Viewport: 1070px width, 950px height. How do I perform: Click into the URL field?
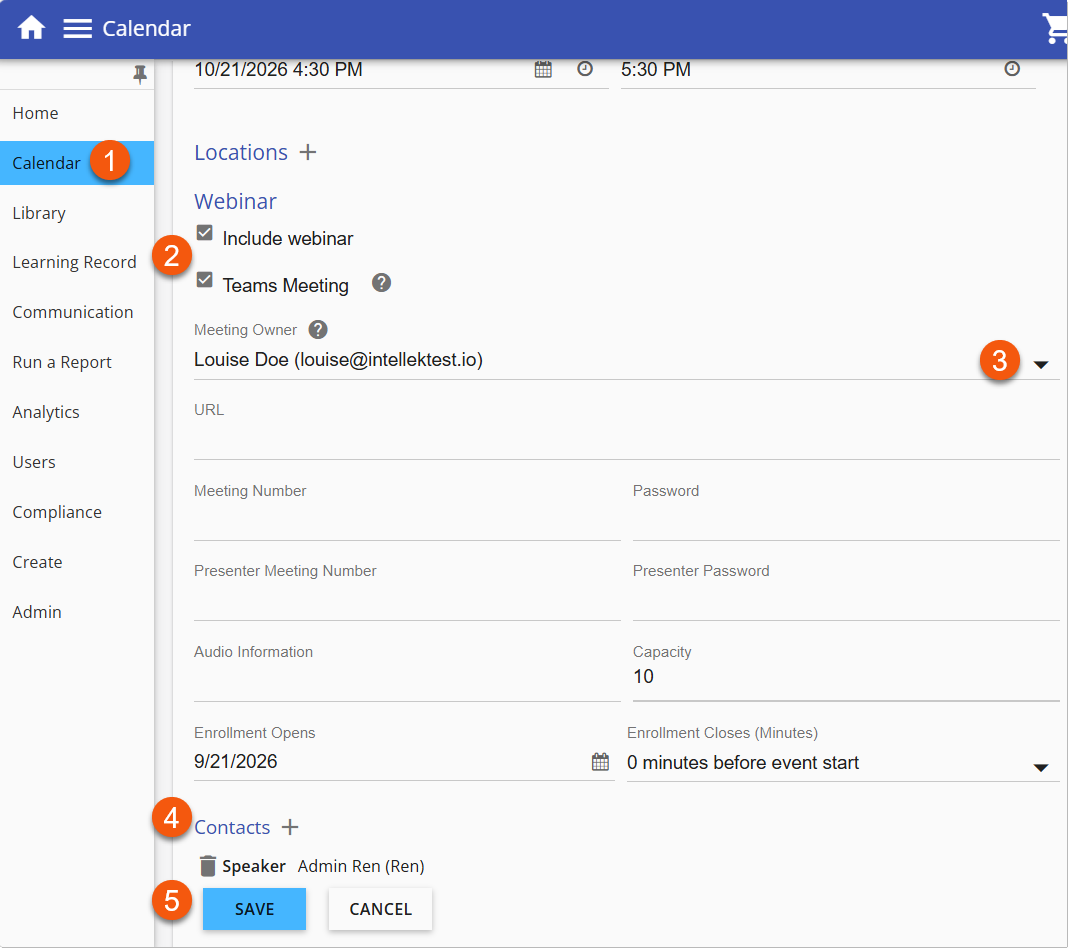point(626,440)
